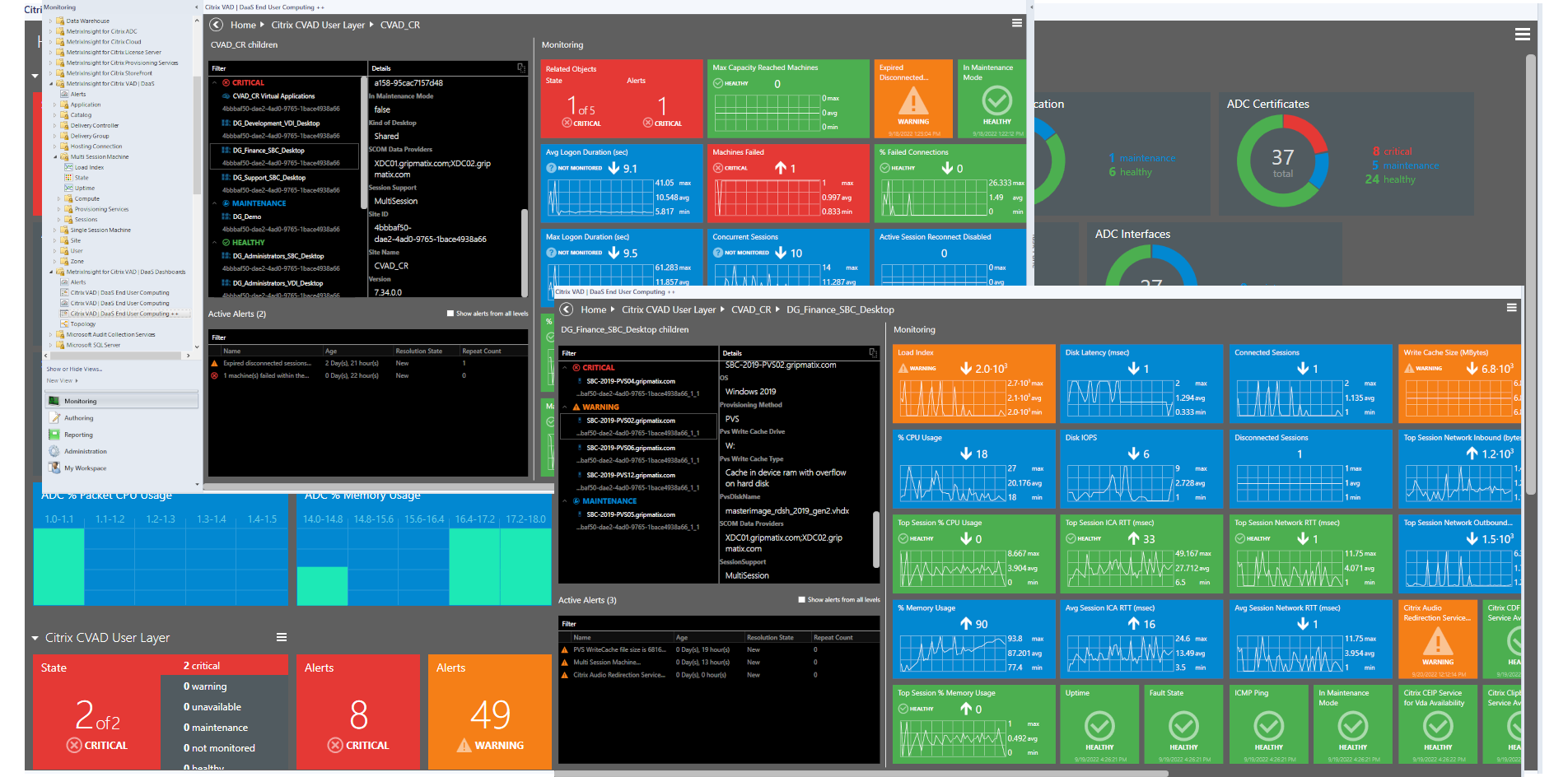Click the Administration gear icon

pyautogui.click(x=54, y=451)
